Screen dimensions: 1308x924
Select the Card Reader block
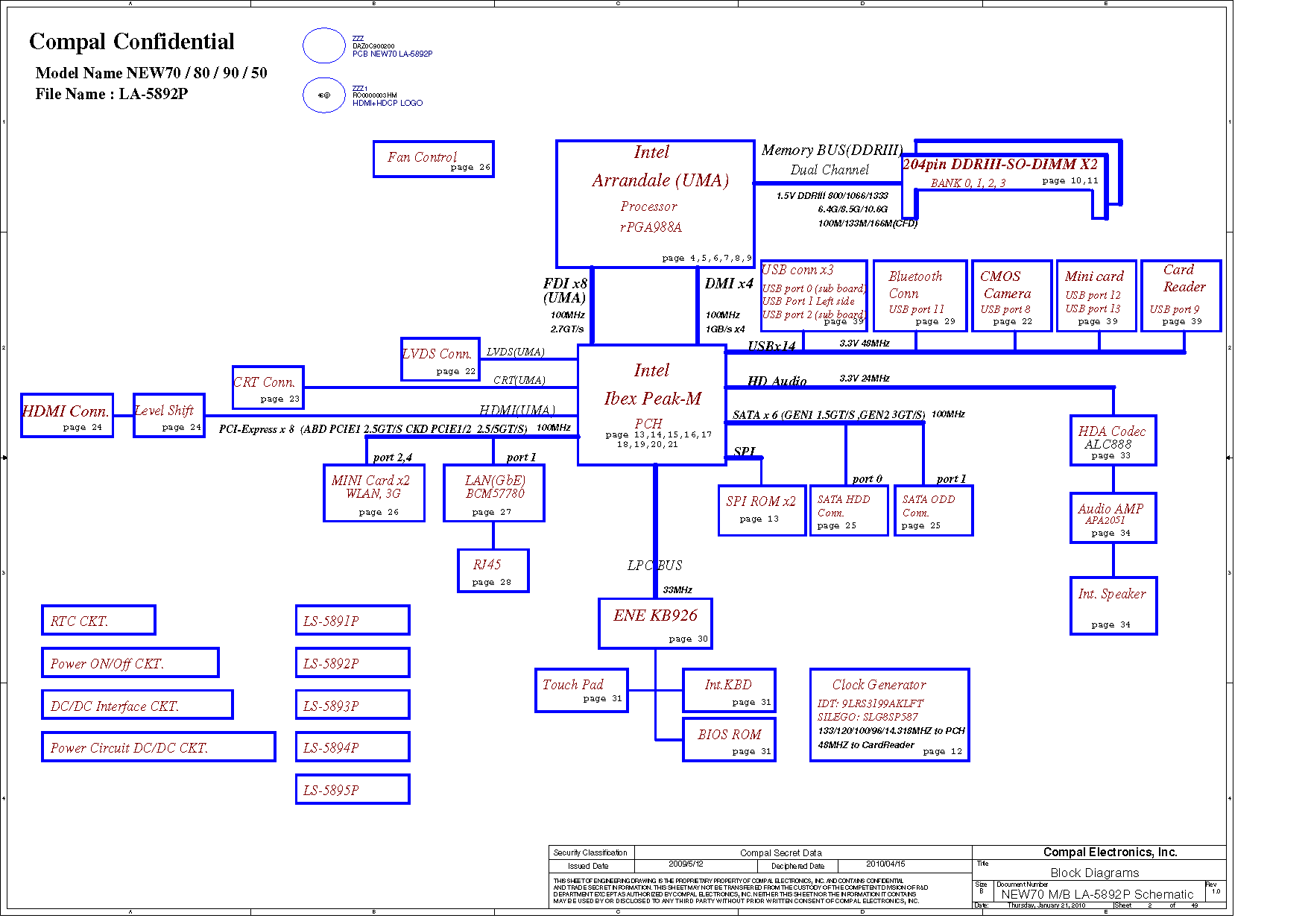coord(1181,296)
